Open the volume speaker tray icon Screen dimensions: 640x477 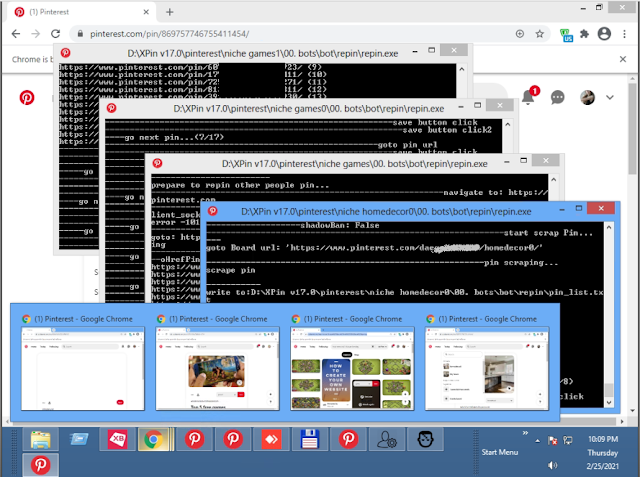pos(552,465)
